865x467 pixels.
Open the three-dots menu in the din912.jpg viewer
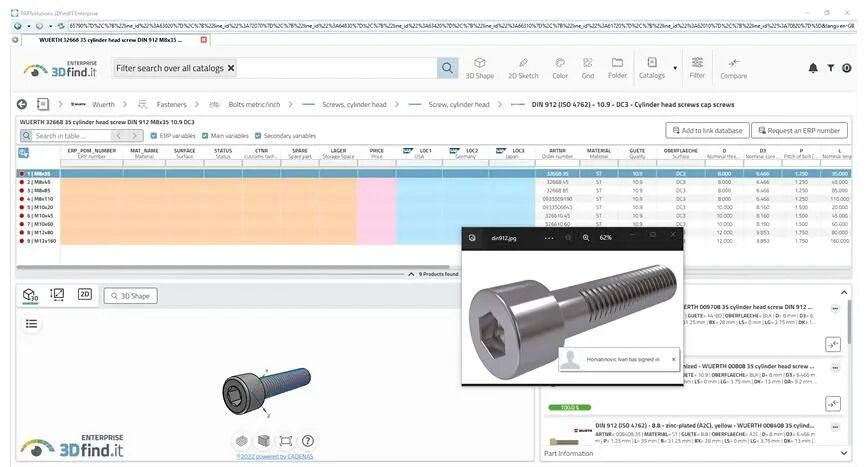tap(549, 238)
